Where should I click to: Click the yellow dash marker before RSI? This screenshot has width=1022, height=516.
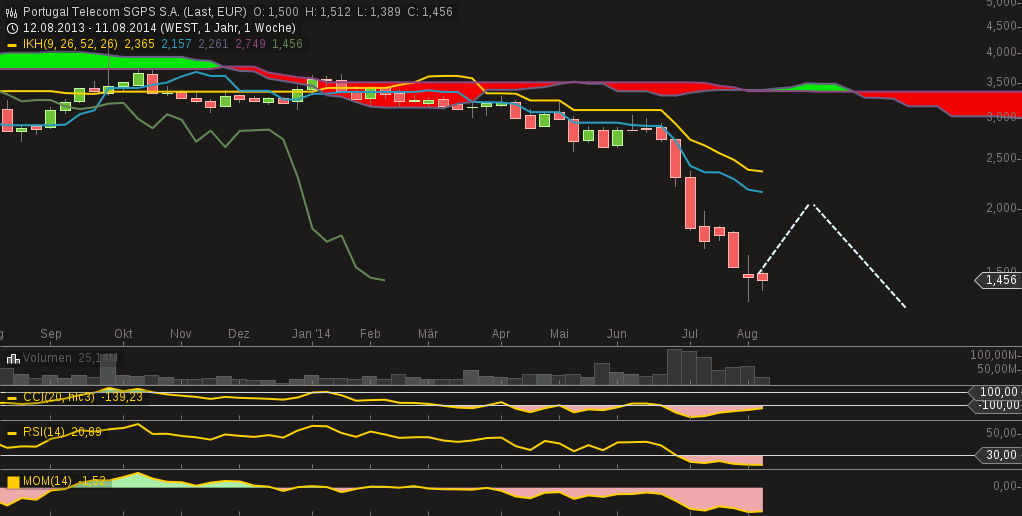pos(12,433)
